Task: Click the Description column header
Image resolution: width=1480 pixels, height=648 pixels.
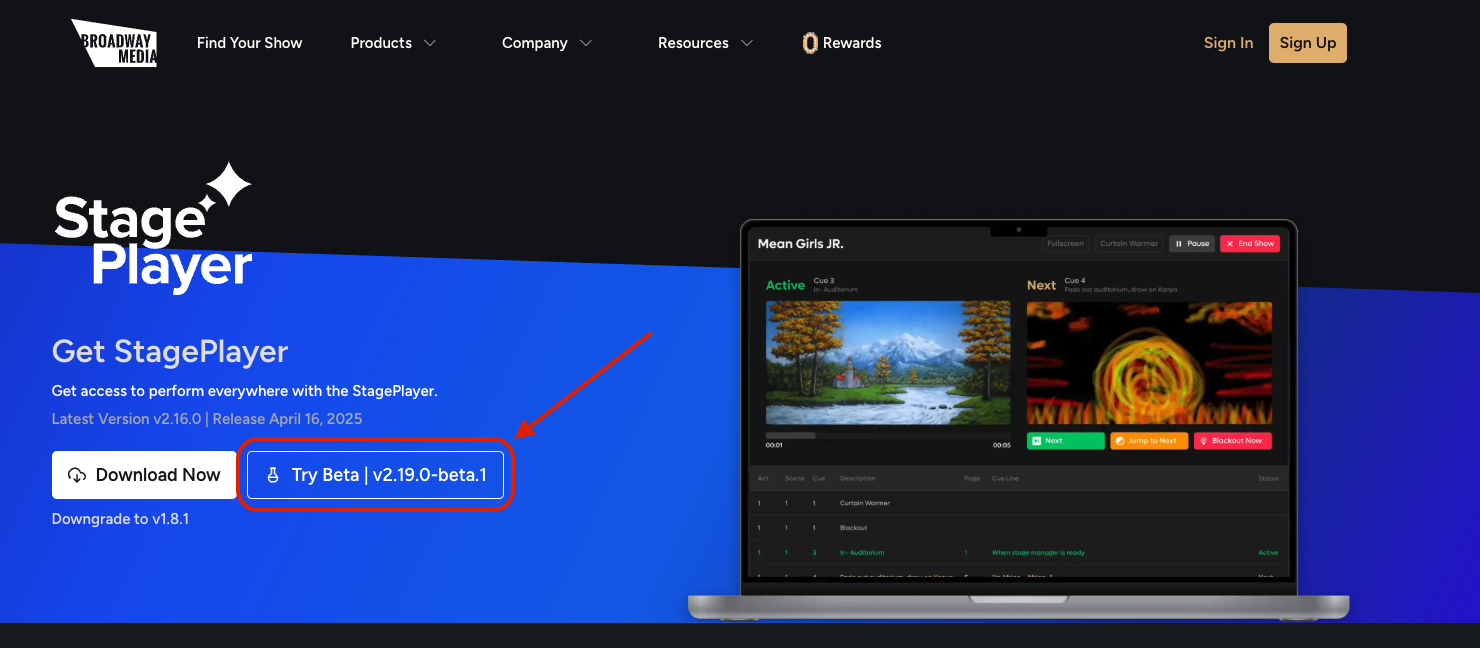Action: 858,479
